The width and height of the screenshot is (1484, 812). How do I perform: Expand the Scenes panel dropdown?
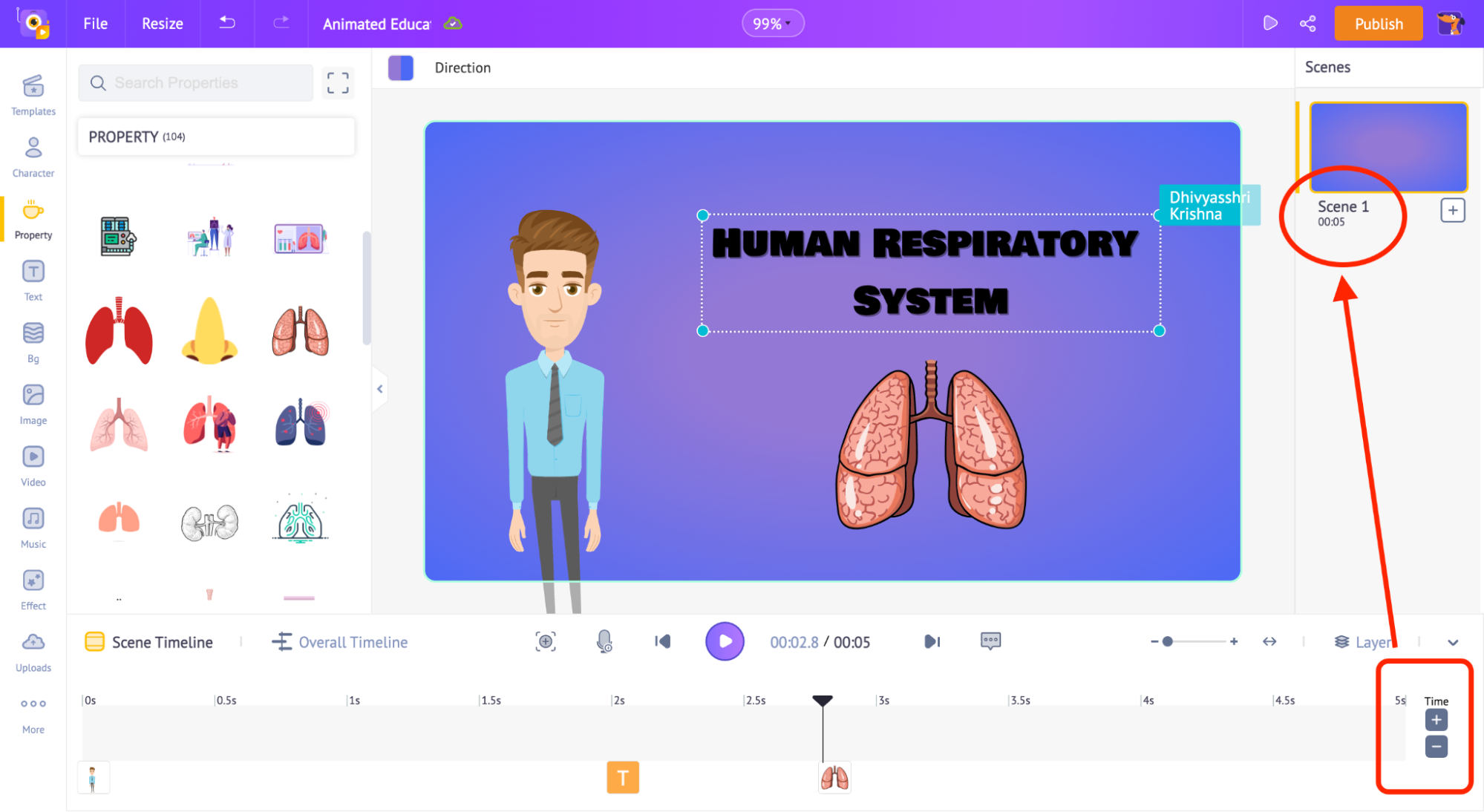coord(1451,642)
